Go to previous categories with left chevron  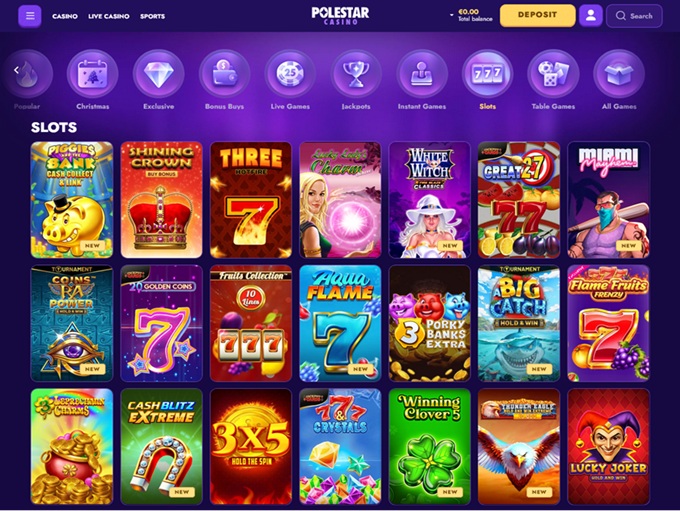[16, 70]
